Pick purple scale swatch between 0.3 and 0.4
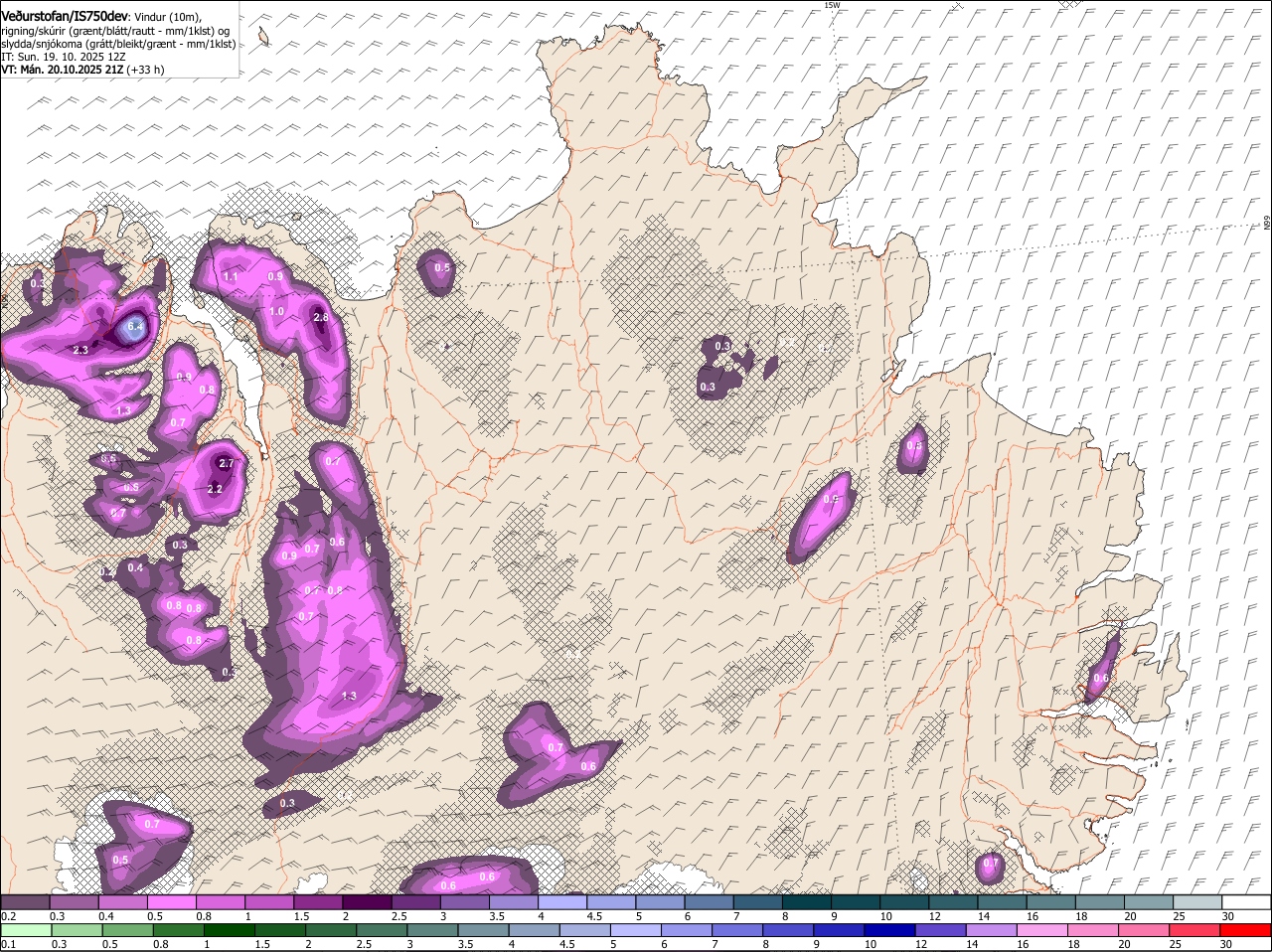 click(x=74, y=902)
